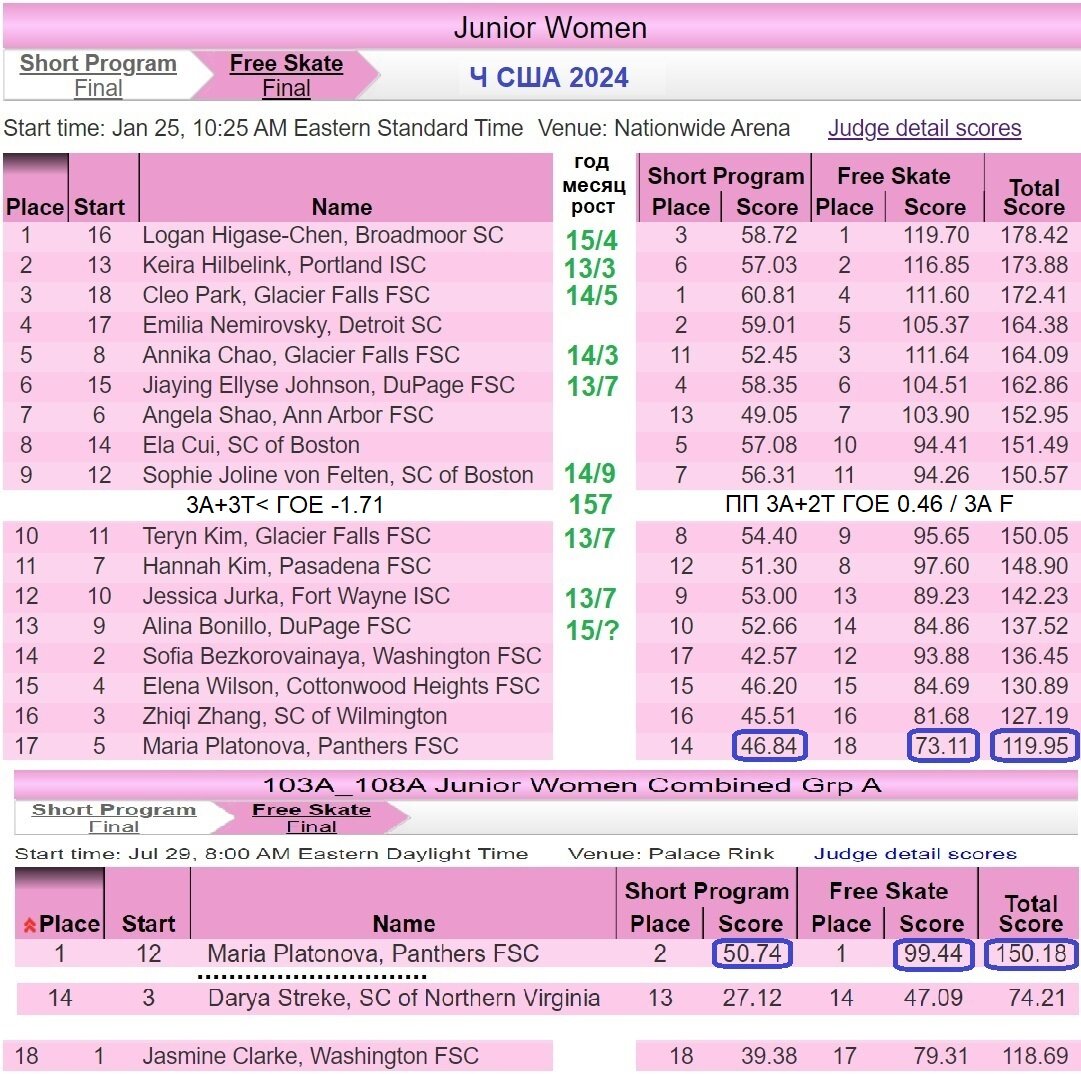Select Jasmine Clarke, Washington FSC
Image resolution: width=1081 pixels, height=1074 pixels.
310,1056
